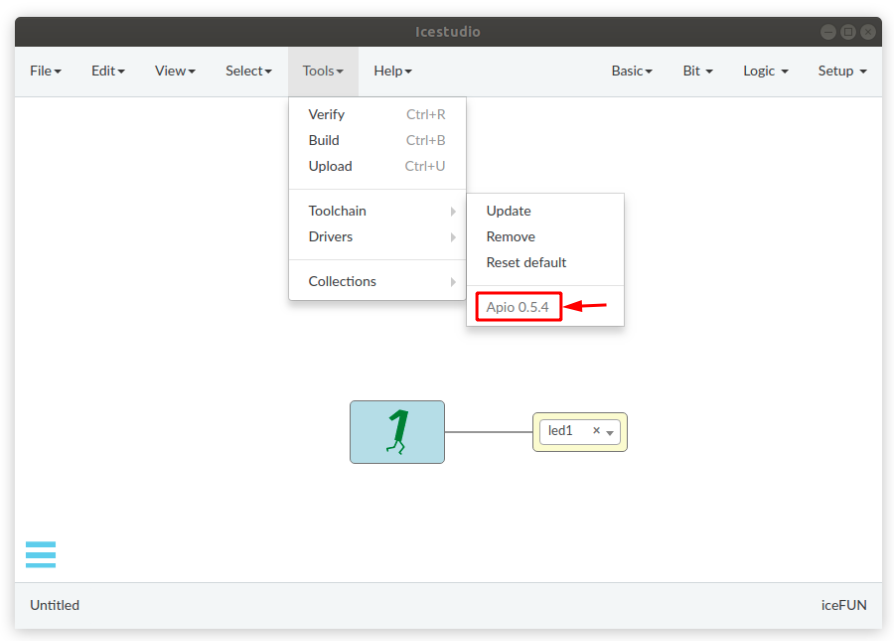Select Verify from the Tools menu

327,114
